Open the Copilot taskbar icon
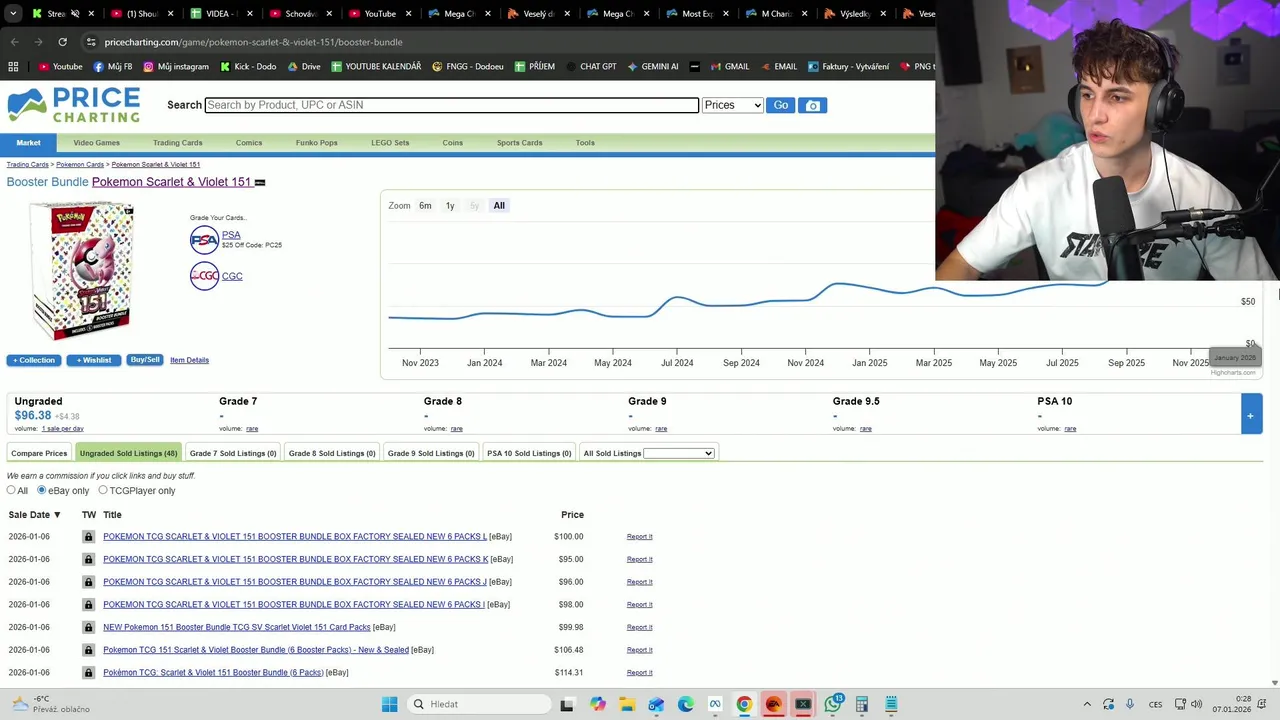This screenshot has width=1280, height=720. click(597, 704)
